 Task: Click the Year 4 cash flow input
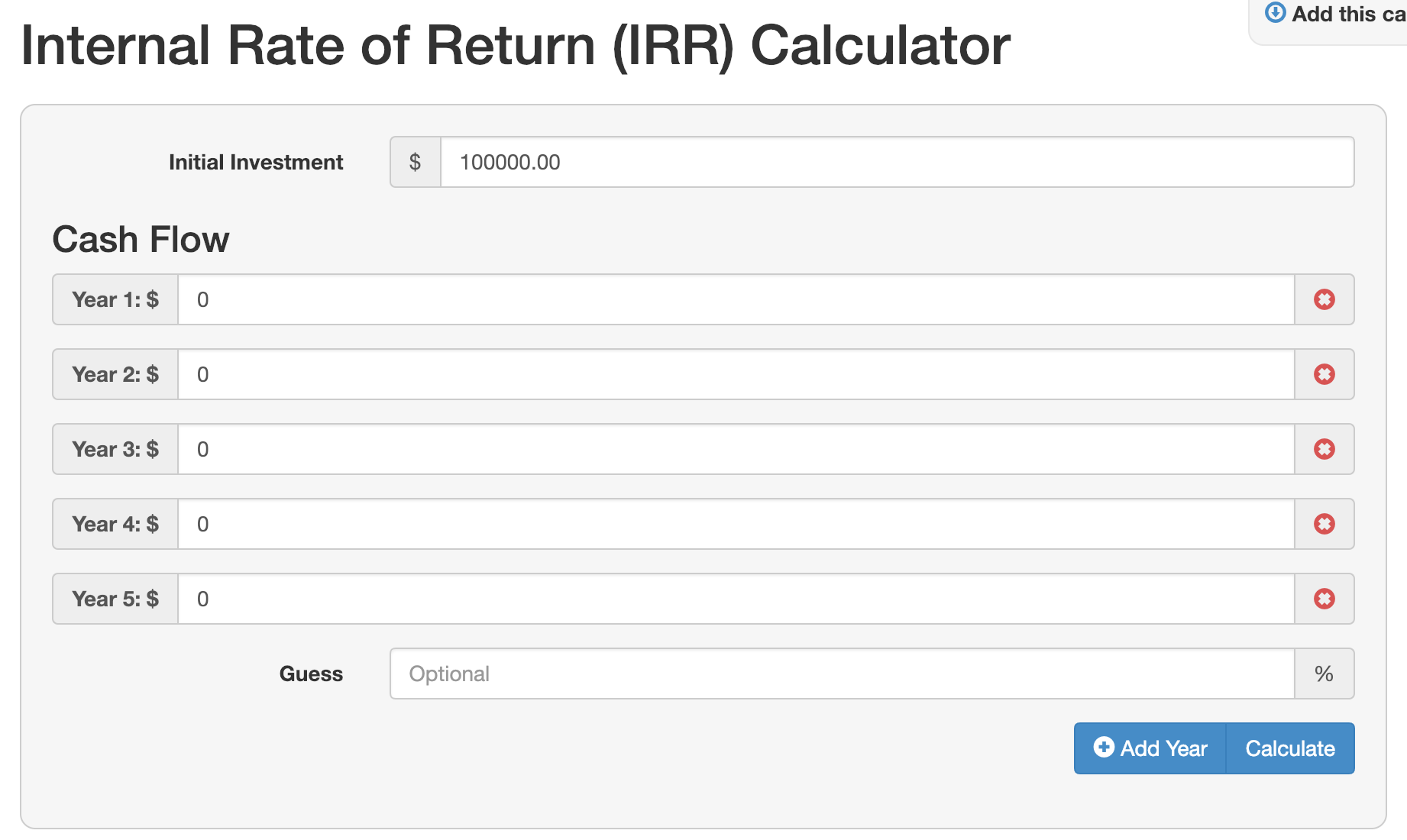[x=736, y=524]
